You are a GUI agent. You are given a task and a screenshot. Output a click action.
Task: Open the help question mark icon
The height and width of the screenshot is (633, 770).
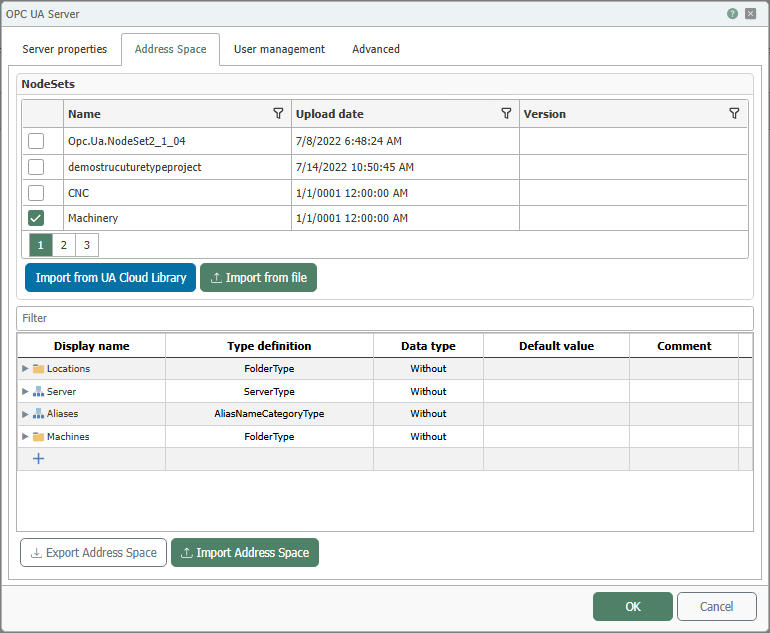point(732,14)
